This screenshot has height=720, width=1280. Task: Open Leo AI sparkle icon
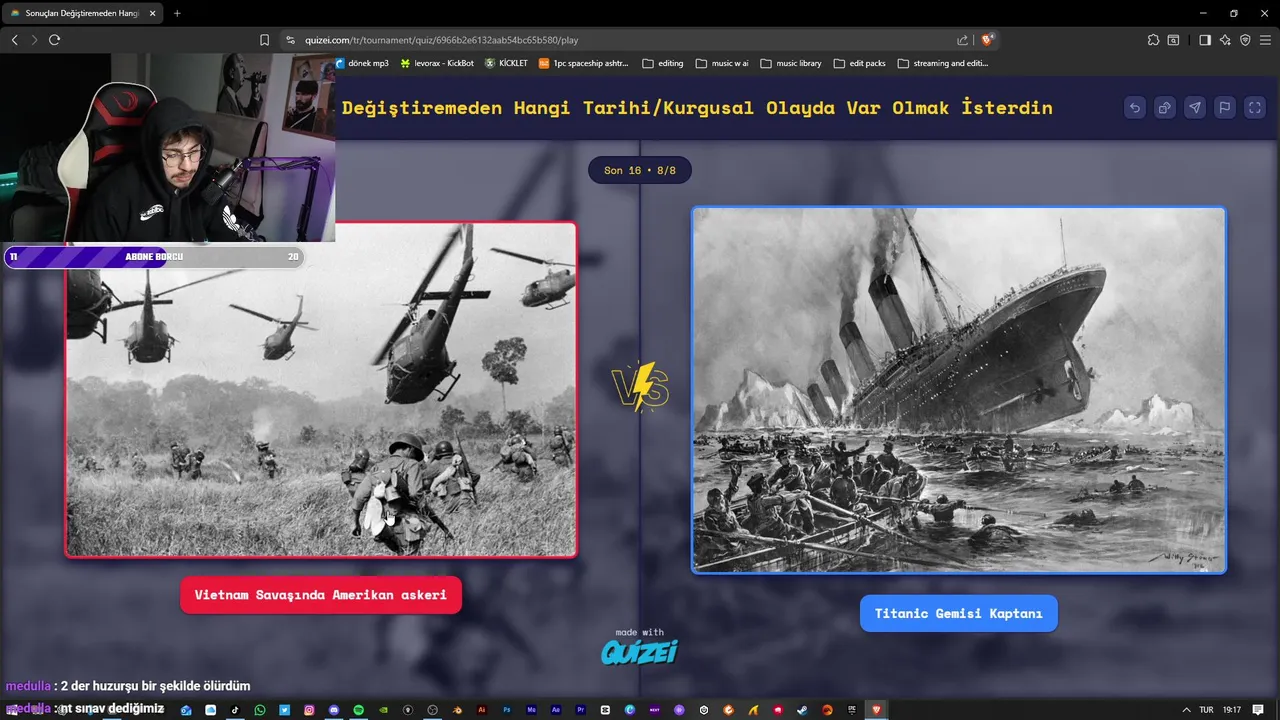coord(1225,40)
